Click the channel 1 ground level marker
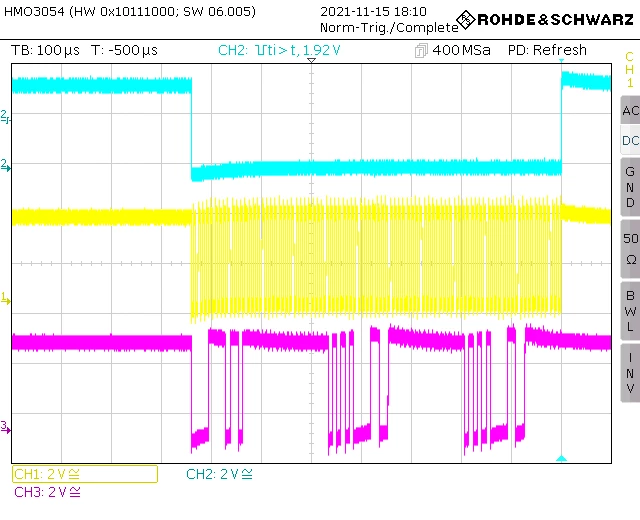640x520 pixels. [5, 299]
